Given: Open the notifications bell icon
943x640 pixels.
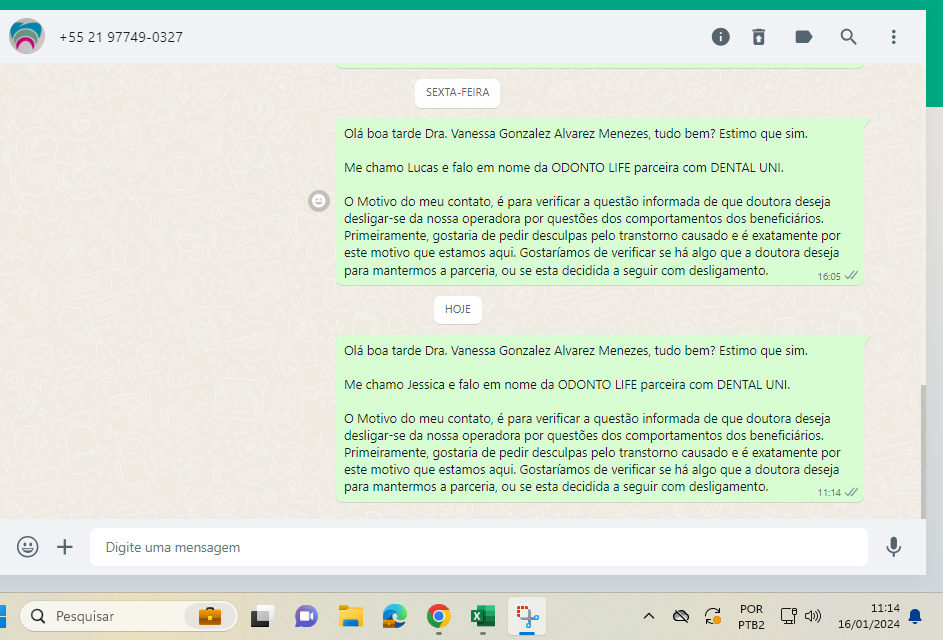Looking at the screenshot, I should click(915, 616).
